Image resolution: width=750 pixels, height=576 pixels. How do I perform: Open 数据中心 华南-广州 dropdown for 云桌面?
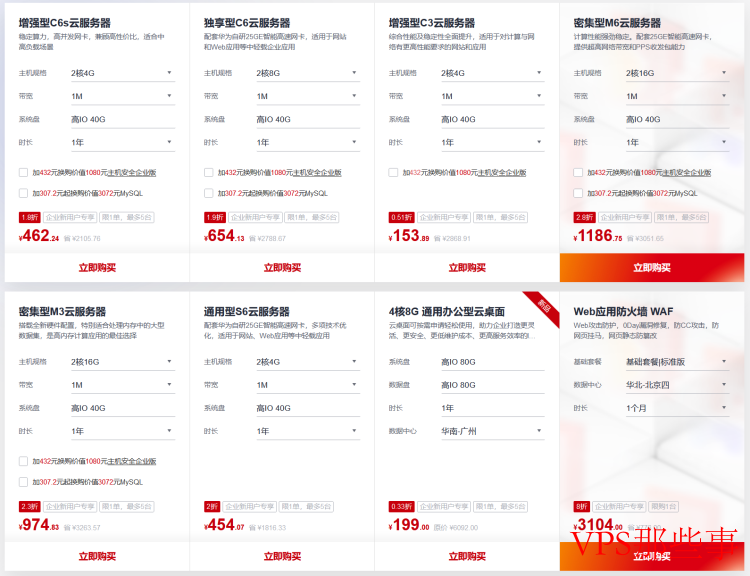(x=493, y=432)
